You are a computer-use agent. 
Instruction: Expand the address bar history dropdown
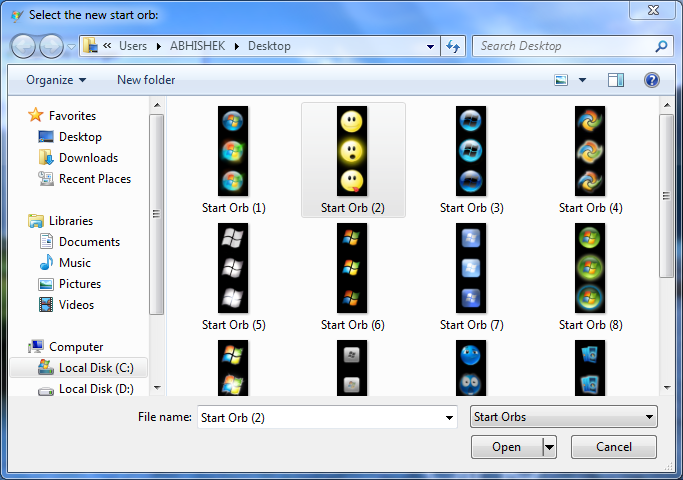coord(430,47)
